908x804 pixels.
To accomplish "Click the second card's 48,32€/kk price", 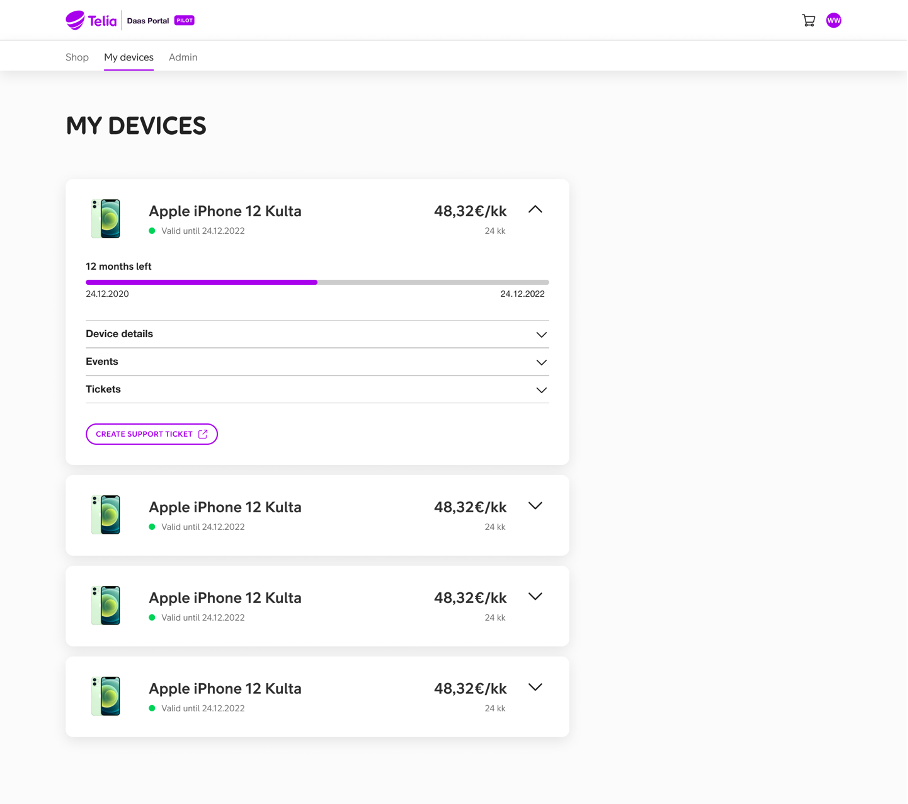I will pos(470,507).
